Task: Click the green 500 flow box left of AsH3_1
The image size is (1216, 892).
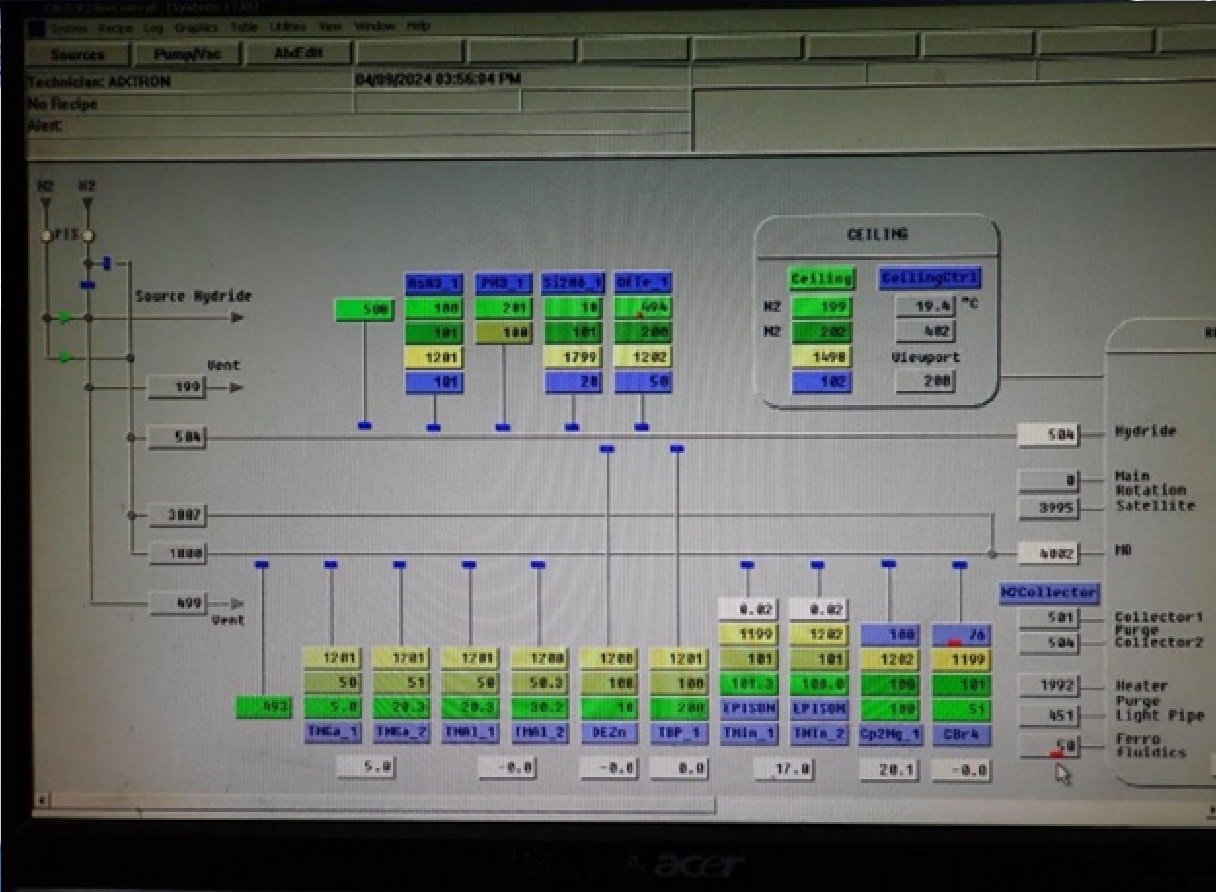Action: pos(363,311)
